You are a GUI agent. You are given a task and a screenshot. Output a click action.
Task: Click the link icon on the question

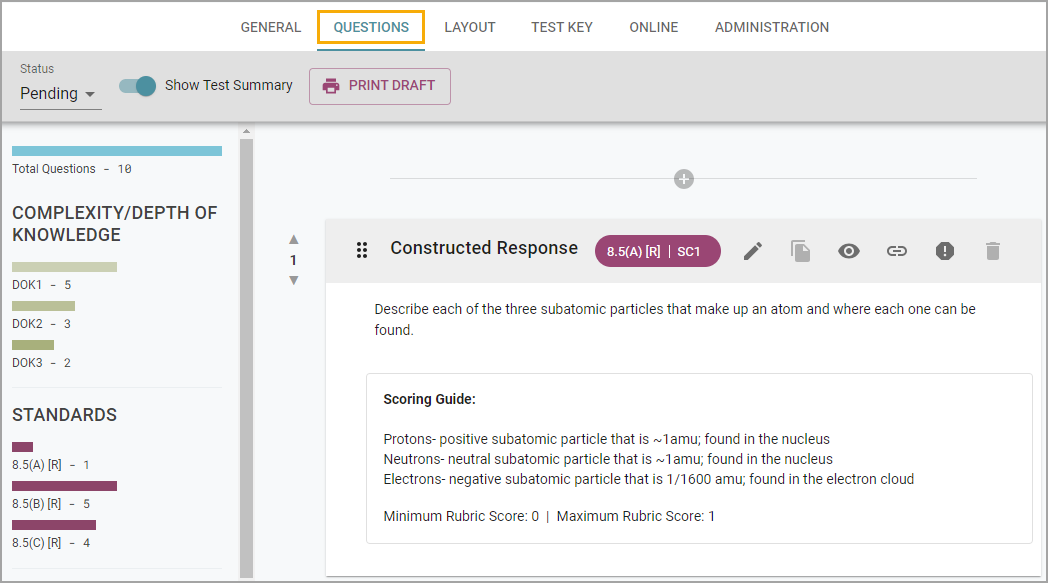[x=897, y=251]
